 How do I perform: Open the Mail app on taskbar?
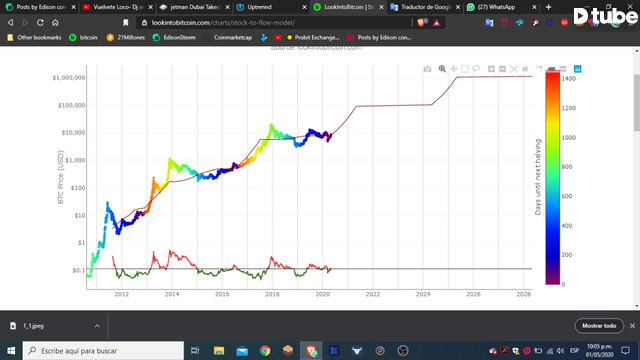[x=242, y=351]
